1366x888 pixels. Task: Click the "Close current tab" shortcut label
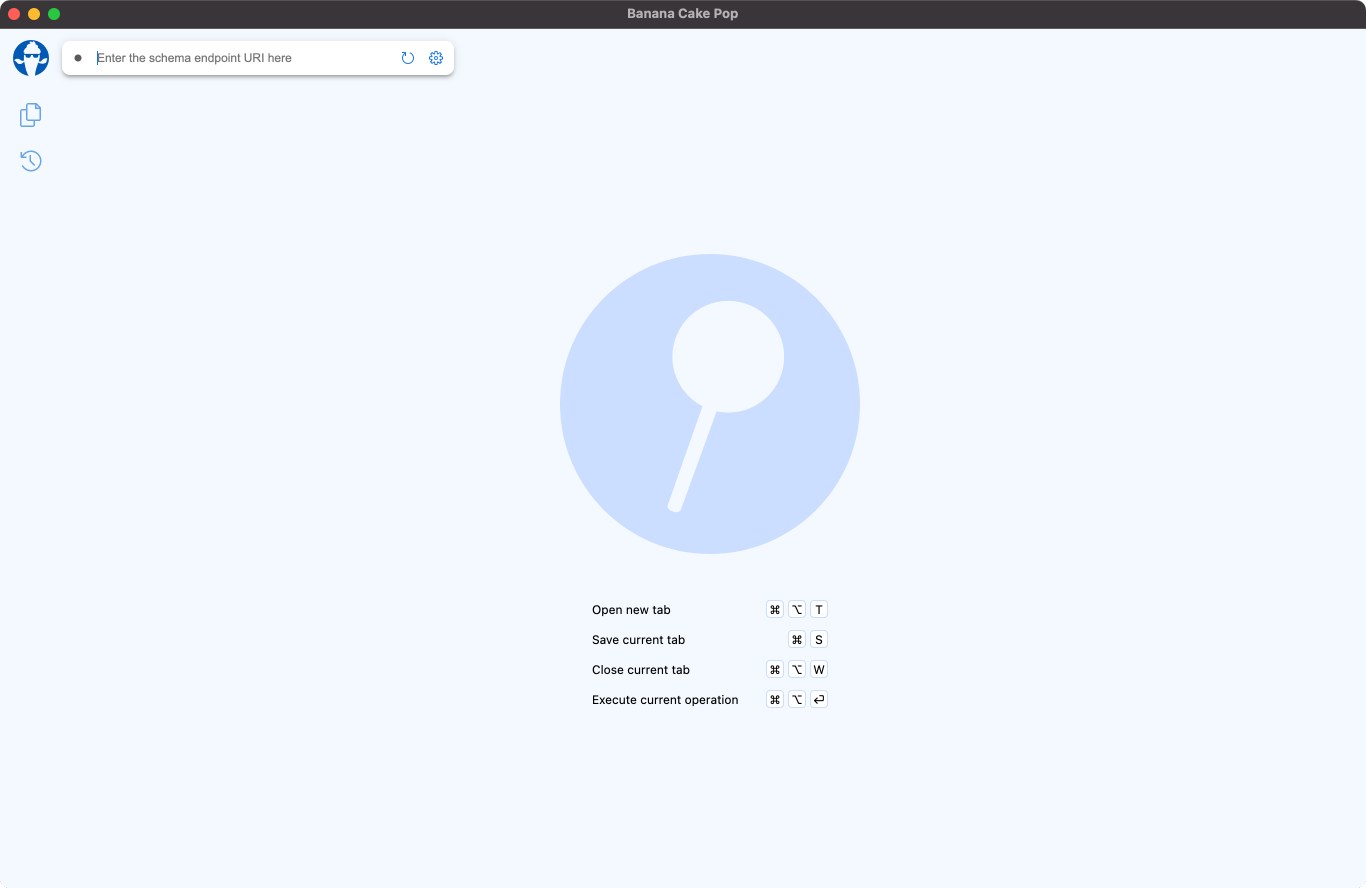point(640,670)
